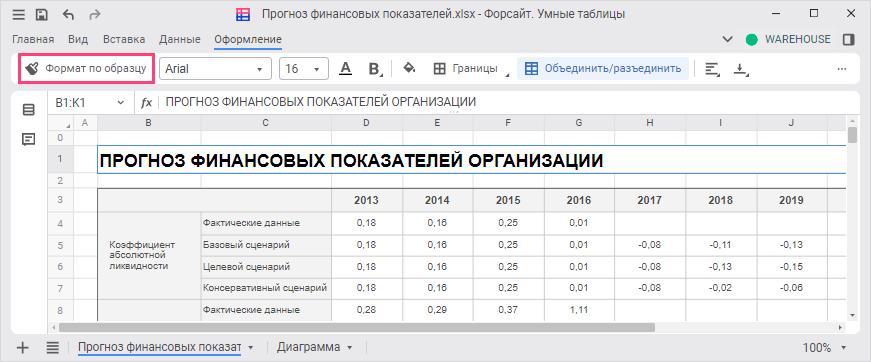Click the horizontal scrollbar thumb
Image resolution: width=871 pixels, height=362 pixels.
[356, 328]
